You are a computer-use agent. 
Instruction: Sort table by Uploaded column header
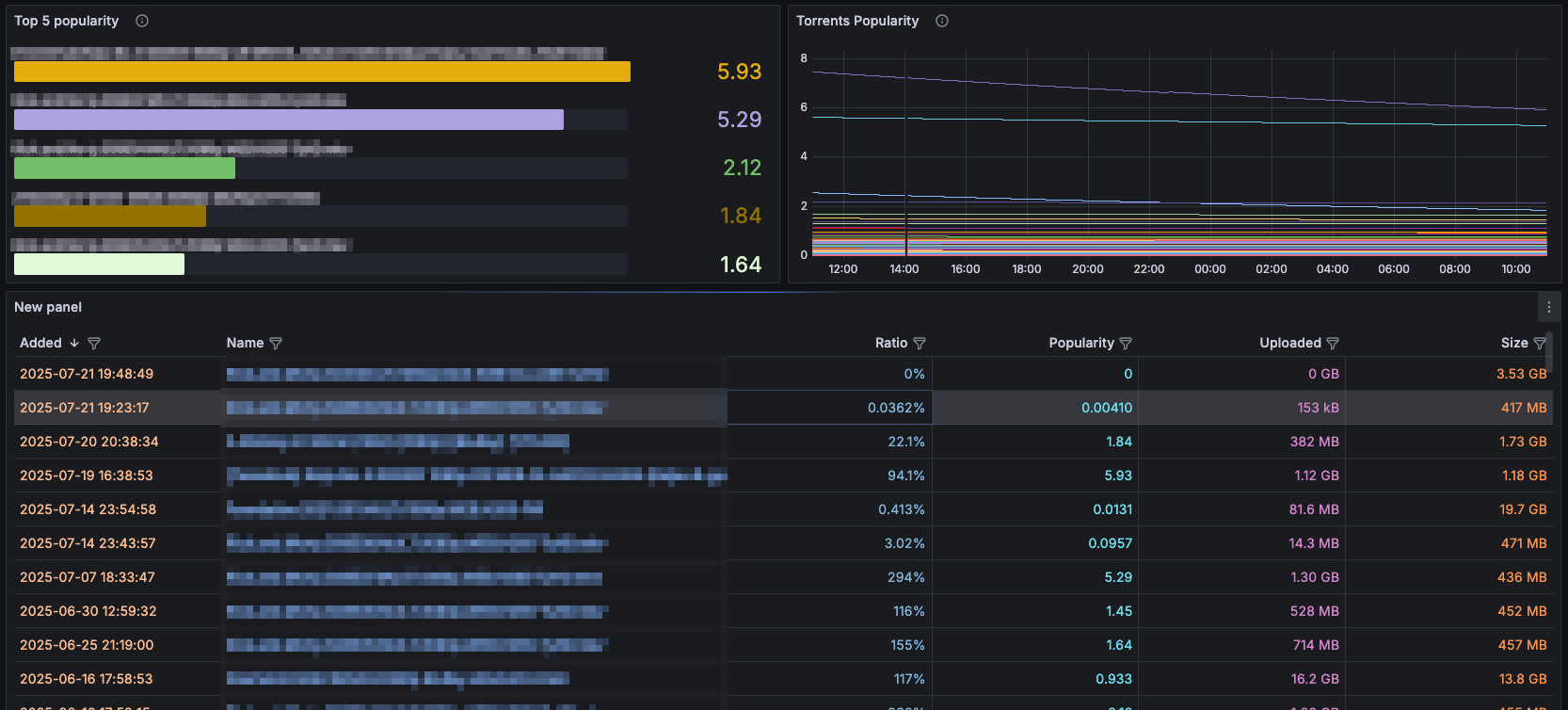[x=1289, y=344]
